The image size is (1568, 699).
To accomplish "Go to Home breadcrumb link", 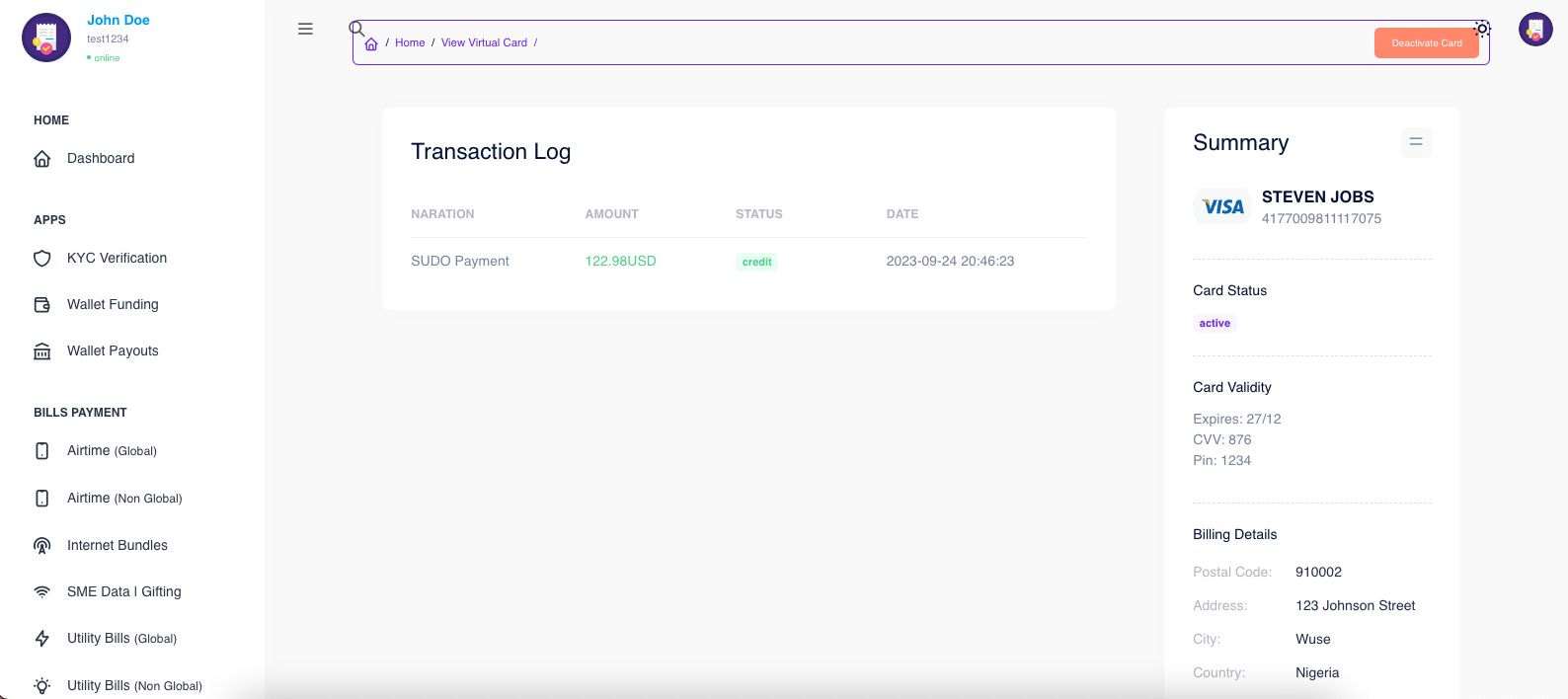I will click(410, 43).
